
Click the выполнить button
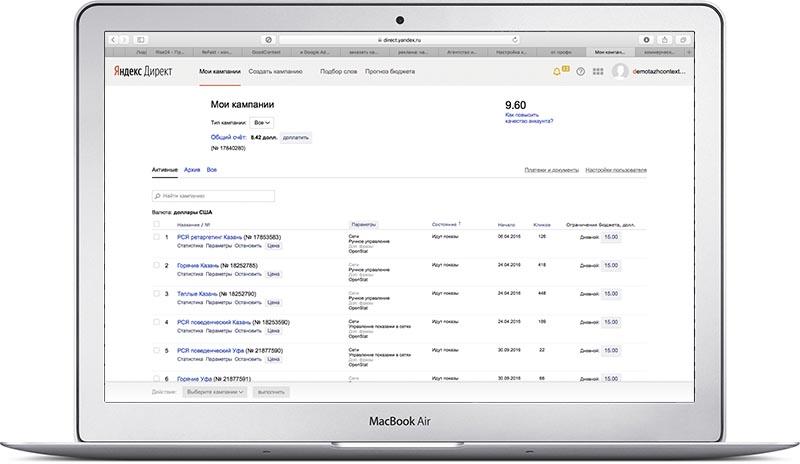(271, 392)
